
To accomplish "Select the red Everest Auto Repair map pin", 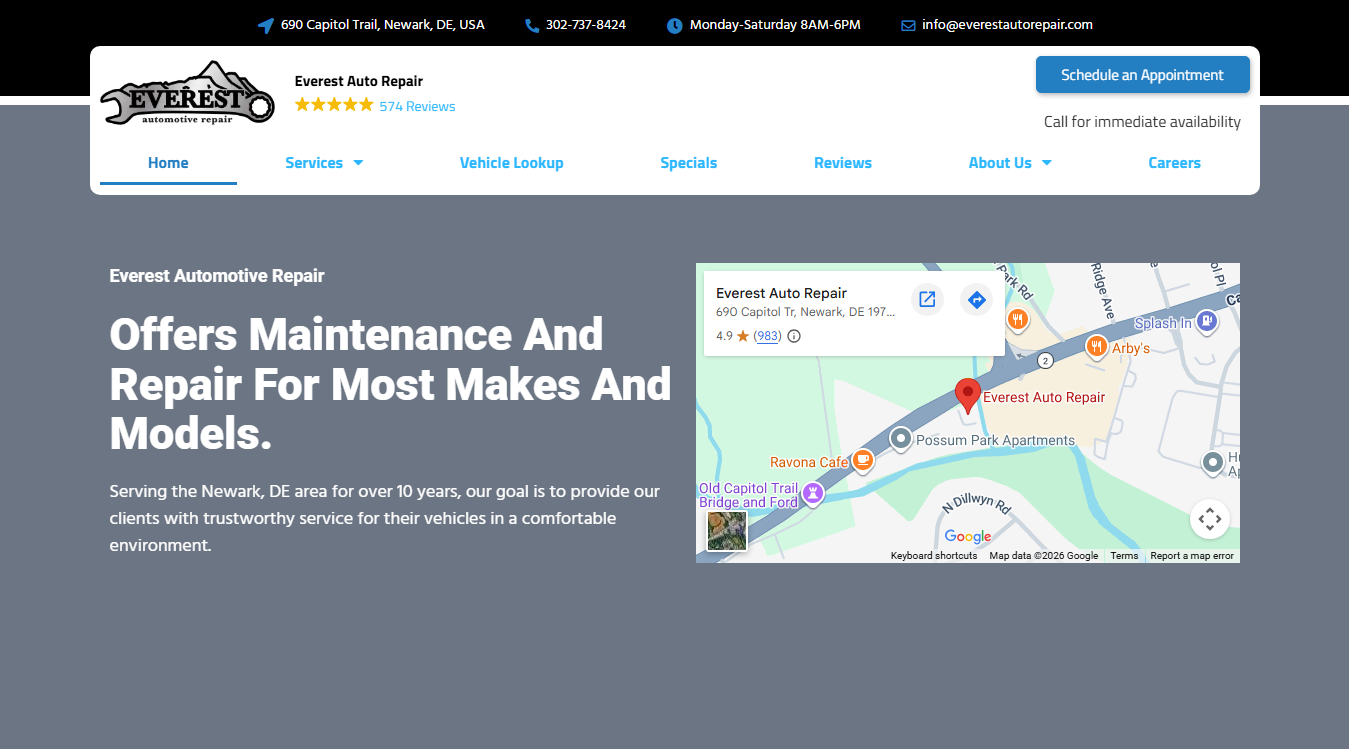I will pos(967,396).
